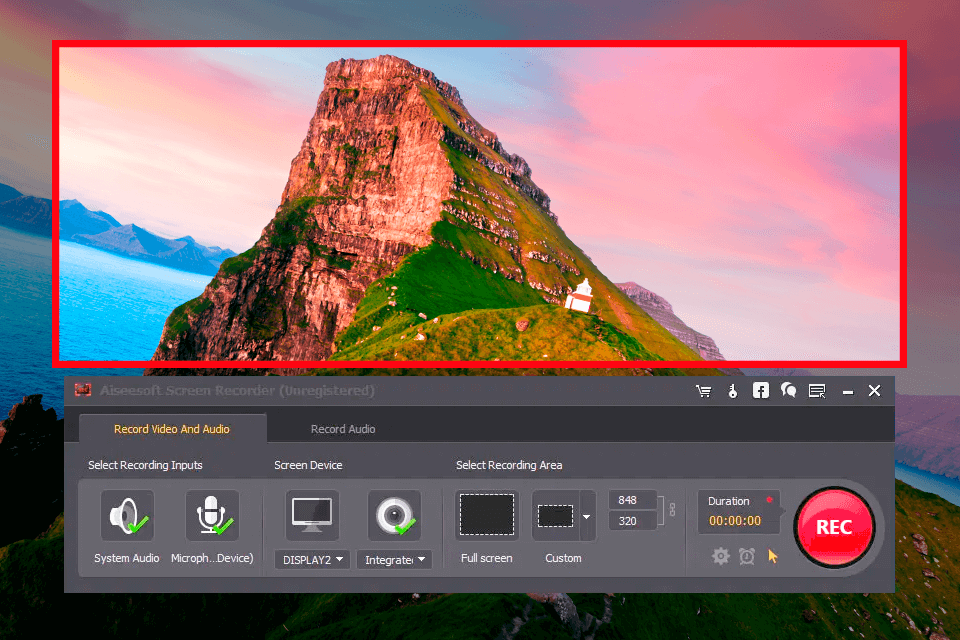
Task: Click the register key icon
Action: point(732,391)
